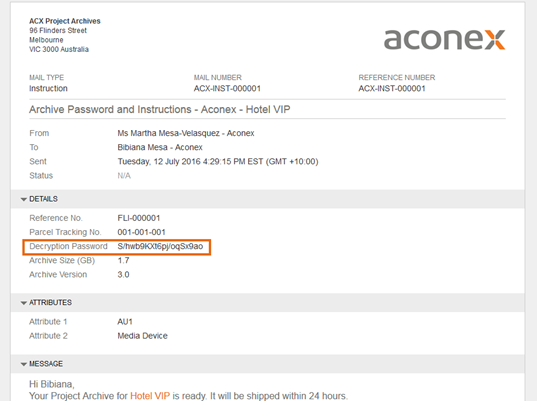Click the DETAILS section header

[x=43, y=199]
